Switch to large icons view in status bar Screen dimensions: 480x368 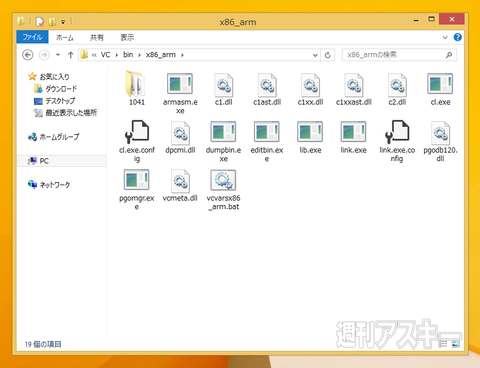(455, 344)
